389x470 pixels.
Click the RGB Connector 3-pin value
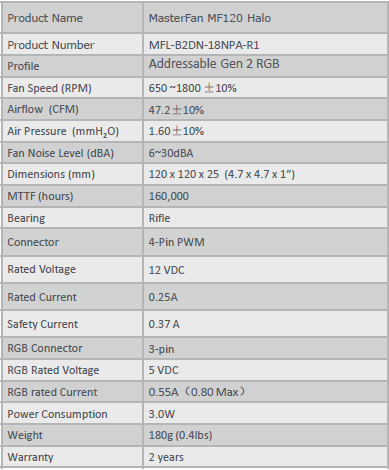(161, 349)
